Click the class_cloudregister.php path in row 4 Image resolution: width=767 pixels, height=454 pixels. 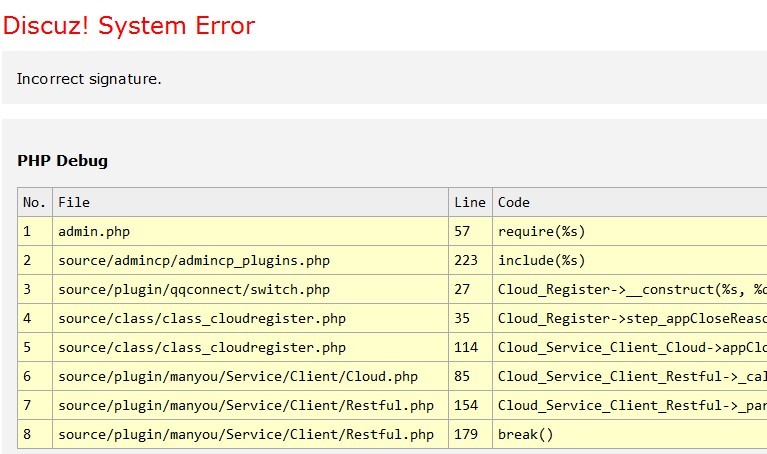202,318
